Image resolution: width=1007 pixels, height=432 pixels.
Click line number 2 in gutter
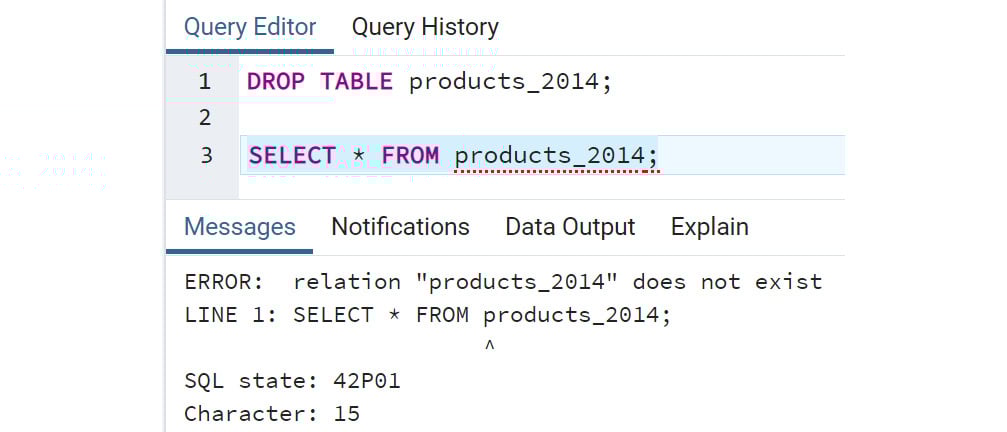[204, 118]
